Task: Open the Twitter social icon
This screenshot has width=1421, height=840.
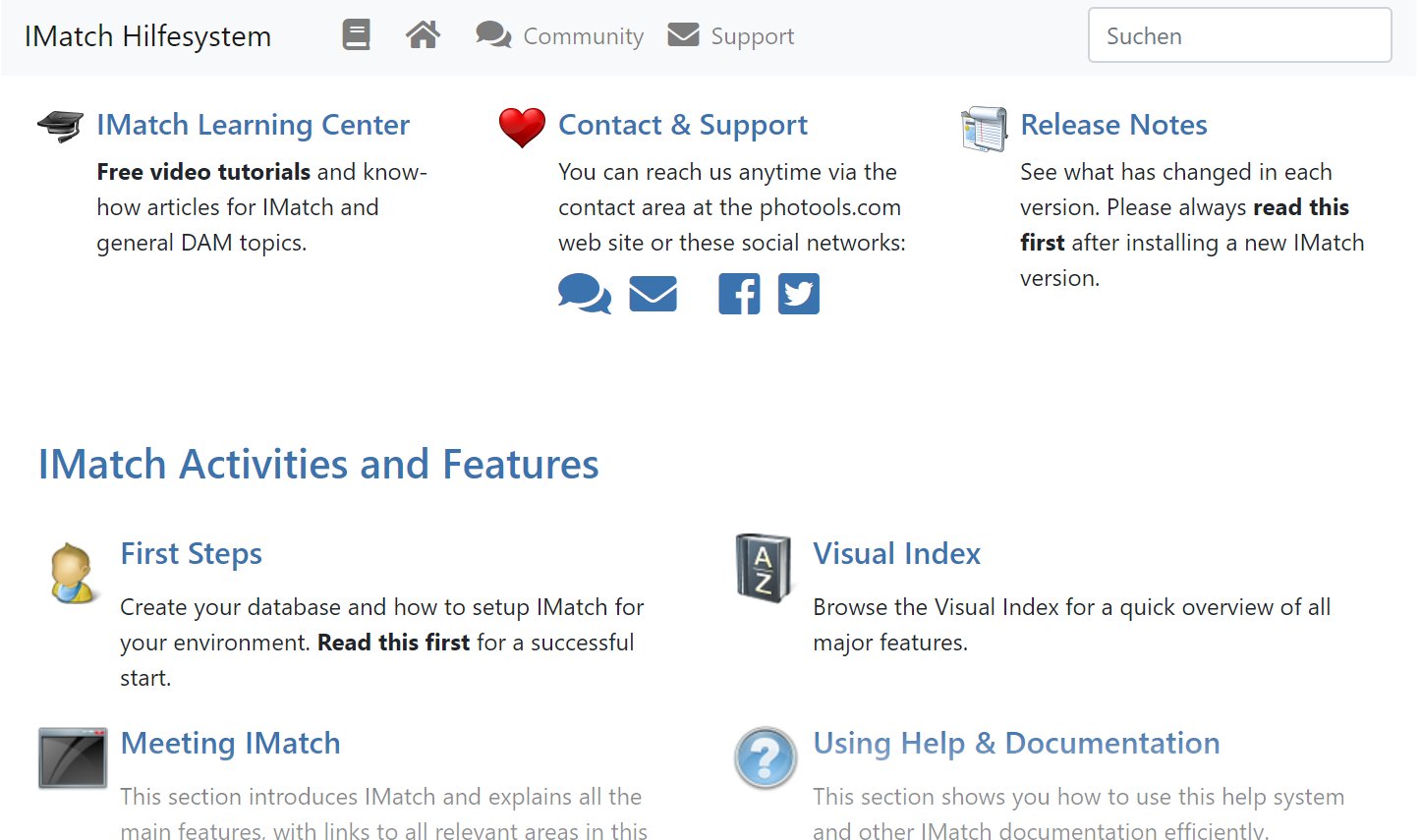Action: click(x=799, y=294)
